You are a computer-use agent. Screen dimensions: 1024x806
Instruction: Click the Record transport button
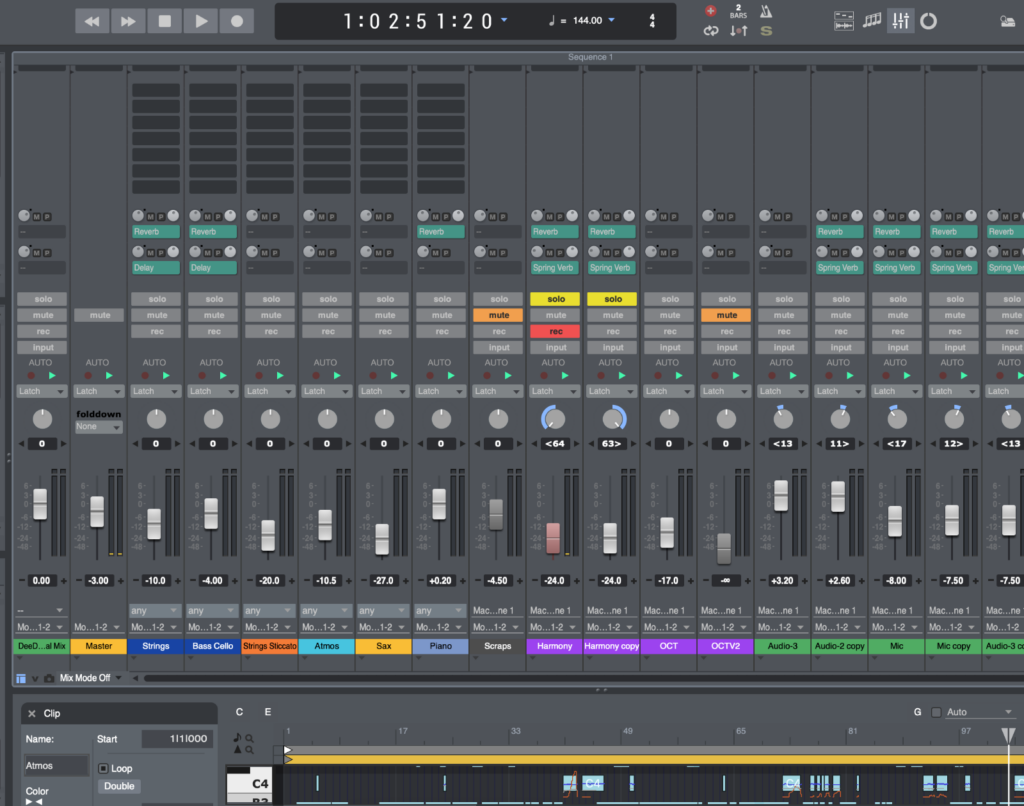[x=237, y=22]
